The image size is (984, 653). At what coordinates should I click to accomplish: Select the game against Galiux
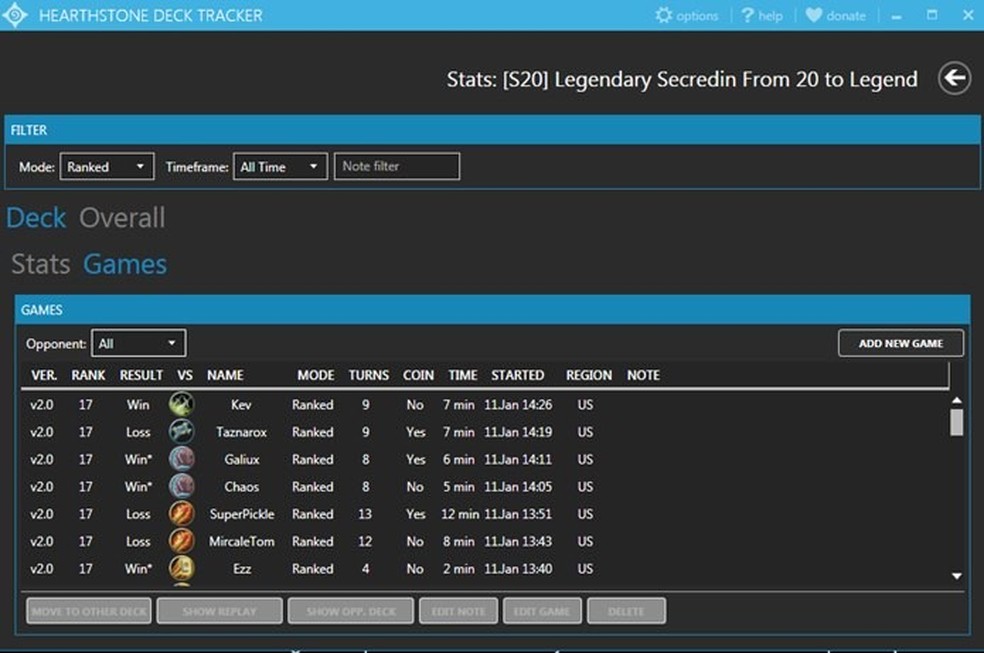point(484,459)
